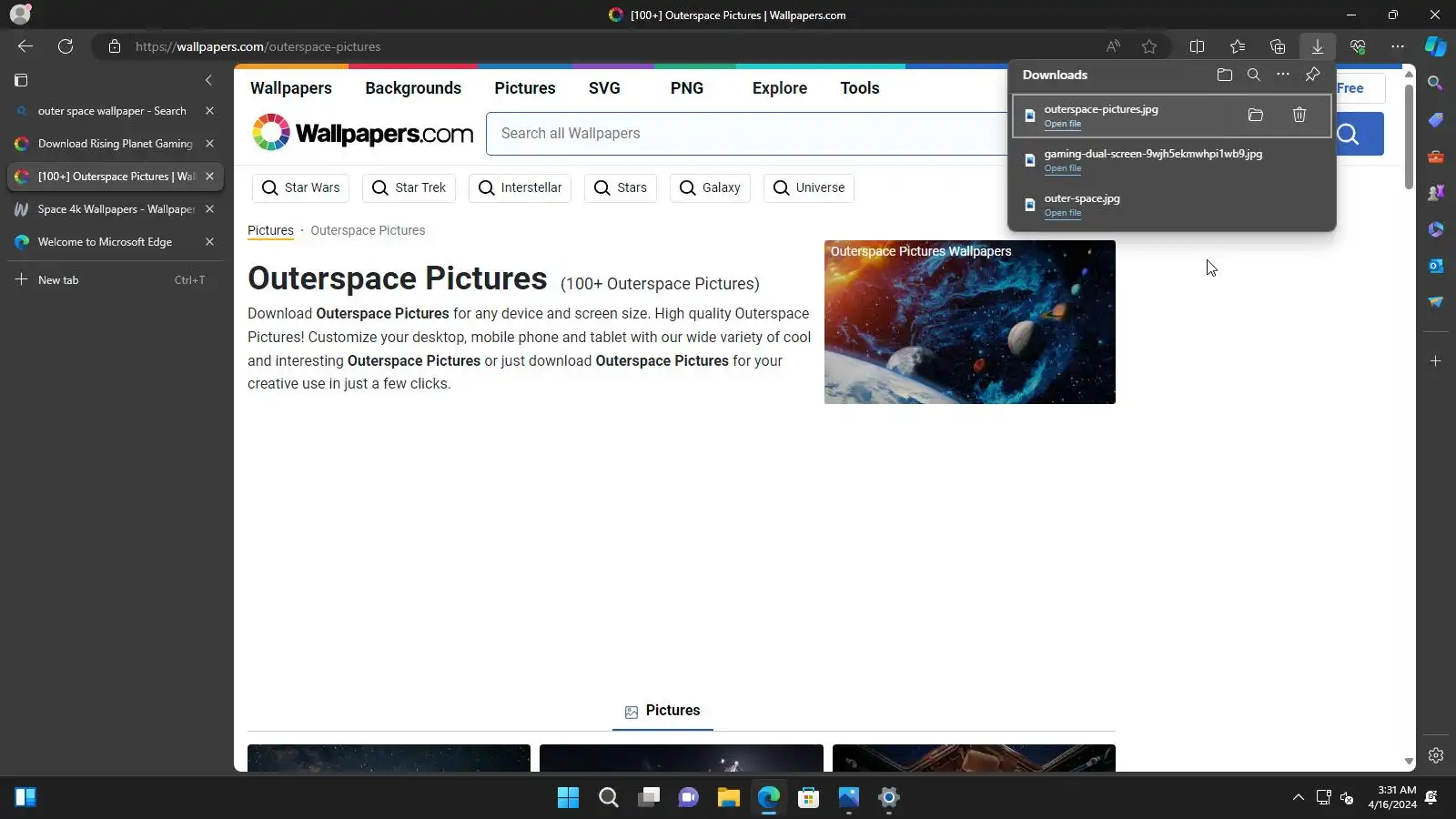Select the Stars search chip

tap(621, 188)
